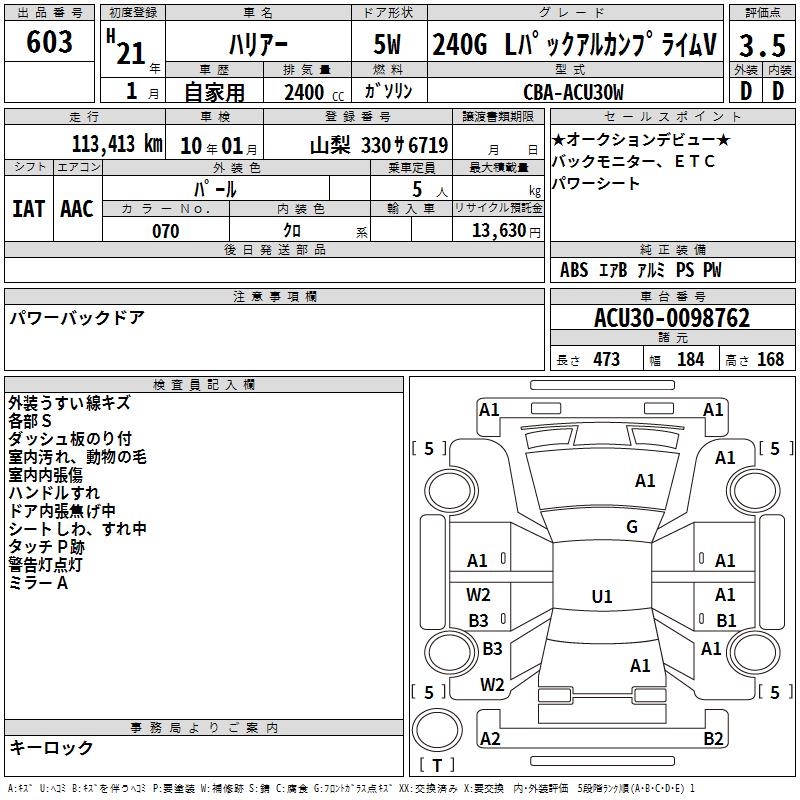Click the inspector note 外装うすい線キズ
800x800 pixels.
point(69,403)
